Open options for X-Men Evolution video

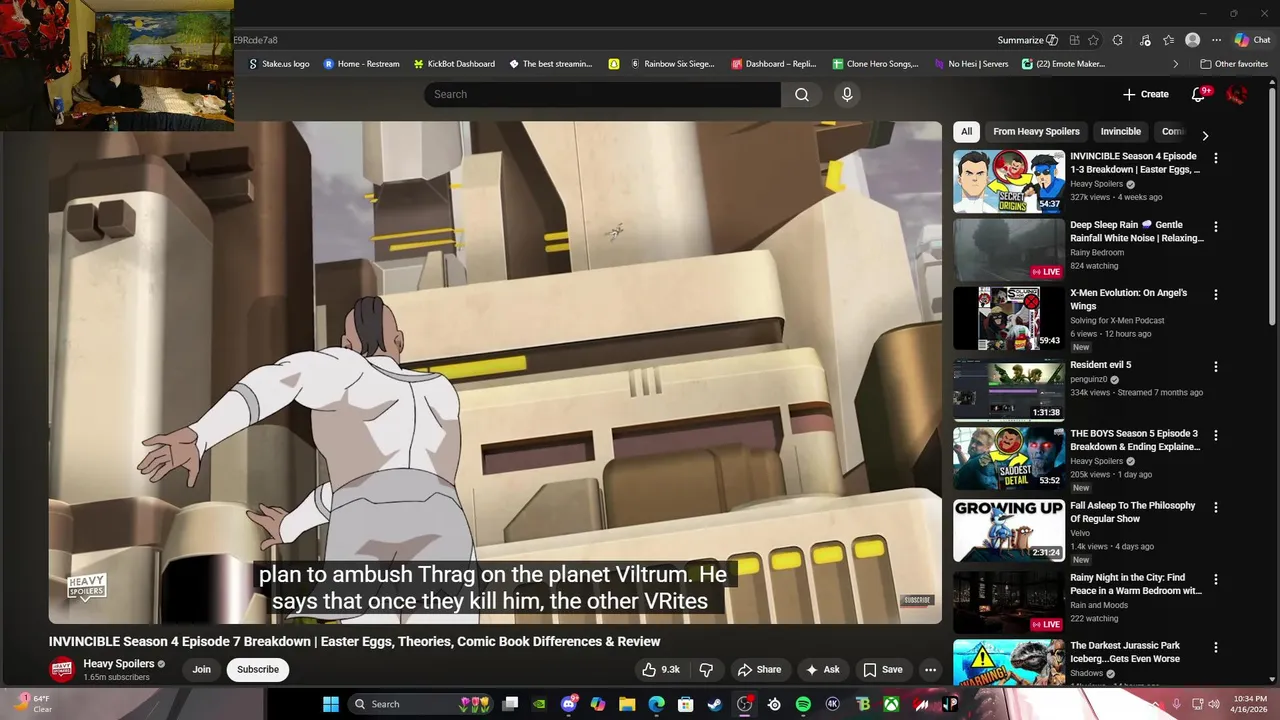1216,295
